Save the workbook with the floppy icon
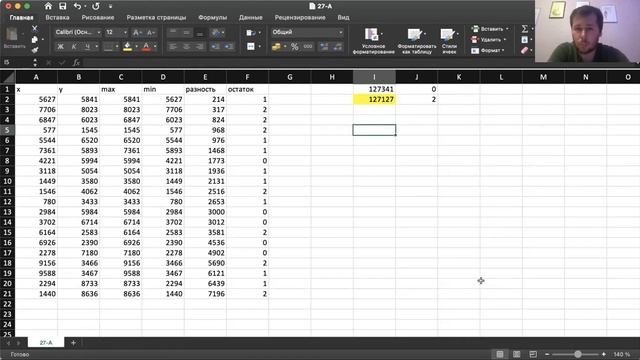 (x=62, y=6)
